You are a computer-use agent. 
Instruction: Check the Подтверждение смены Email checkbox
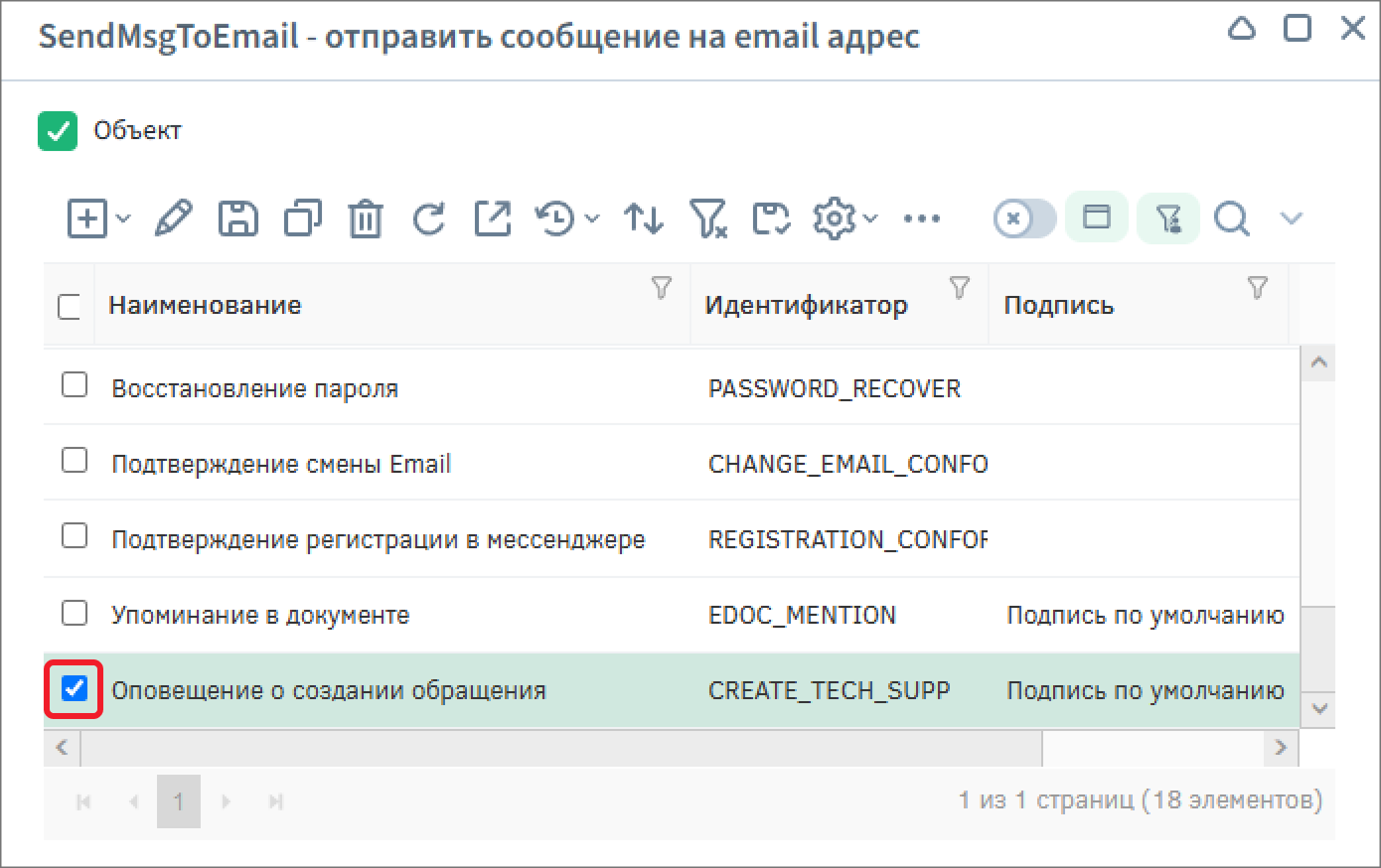click(x=75, y=460)
